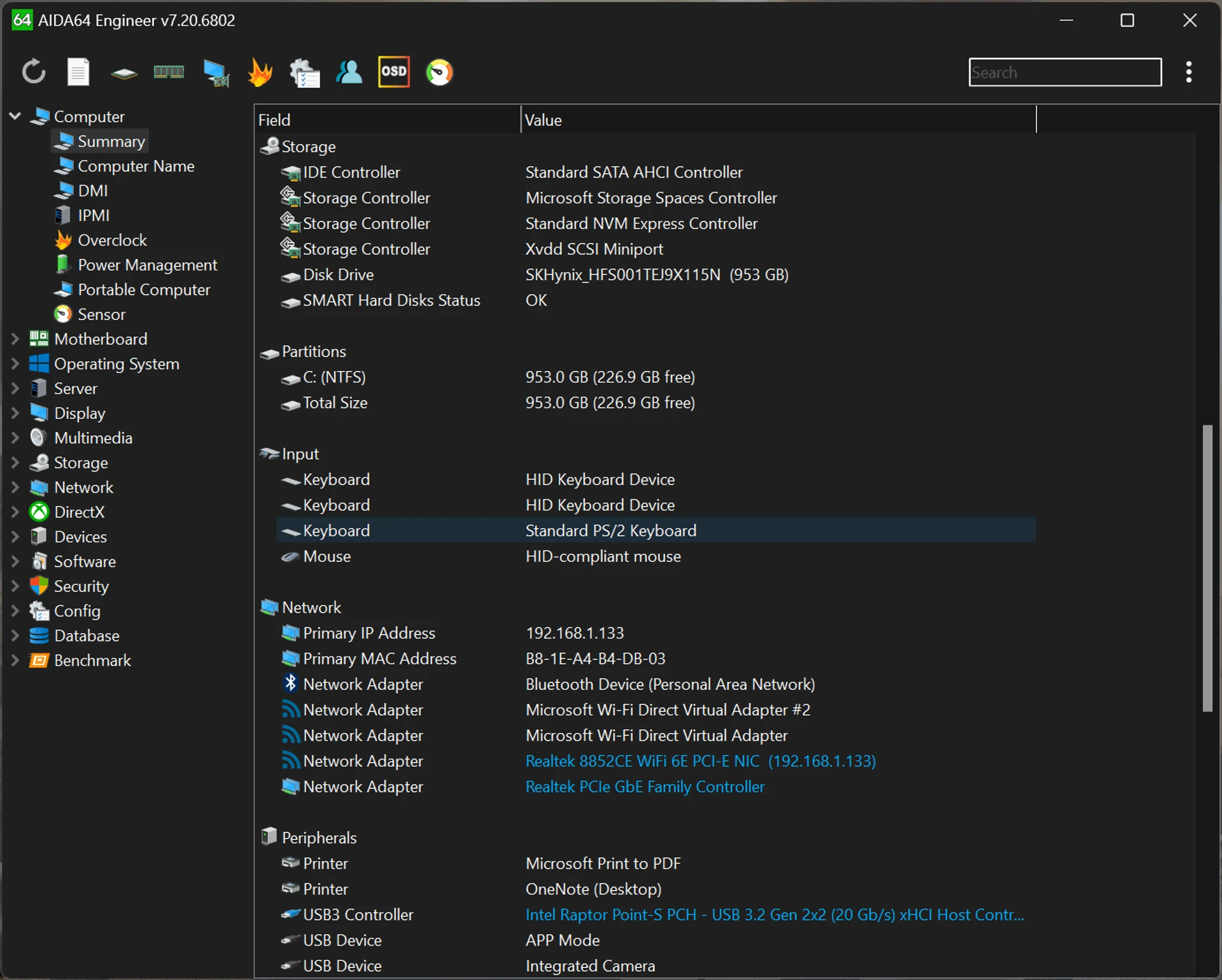
Task: Expand the DirectX tree node
Action: pyautogui.click(x=15, y=512)
